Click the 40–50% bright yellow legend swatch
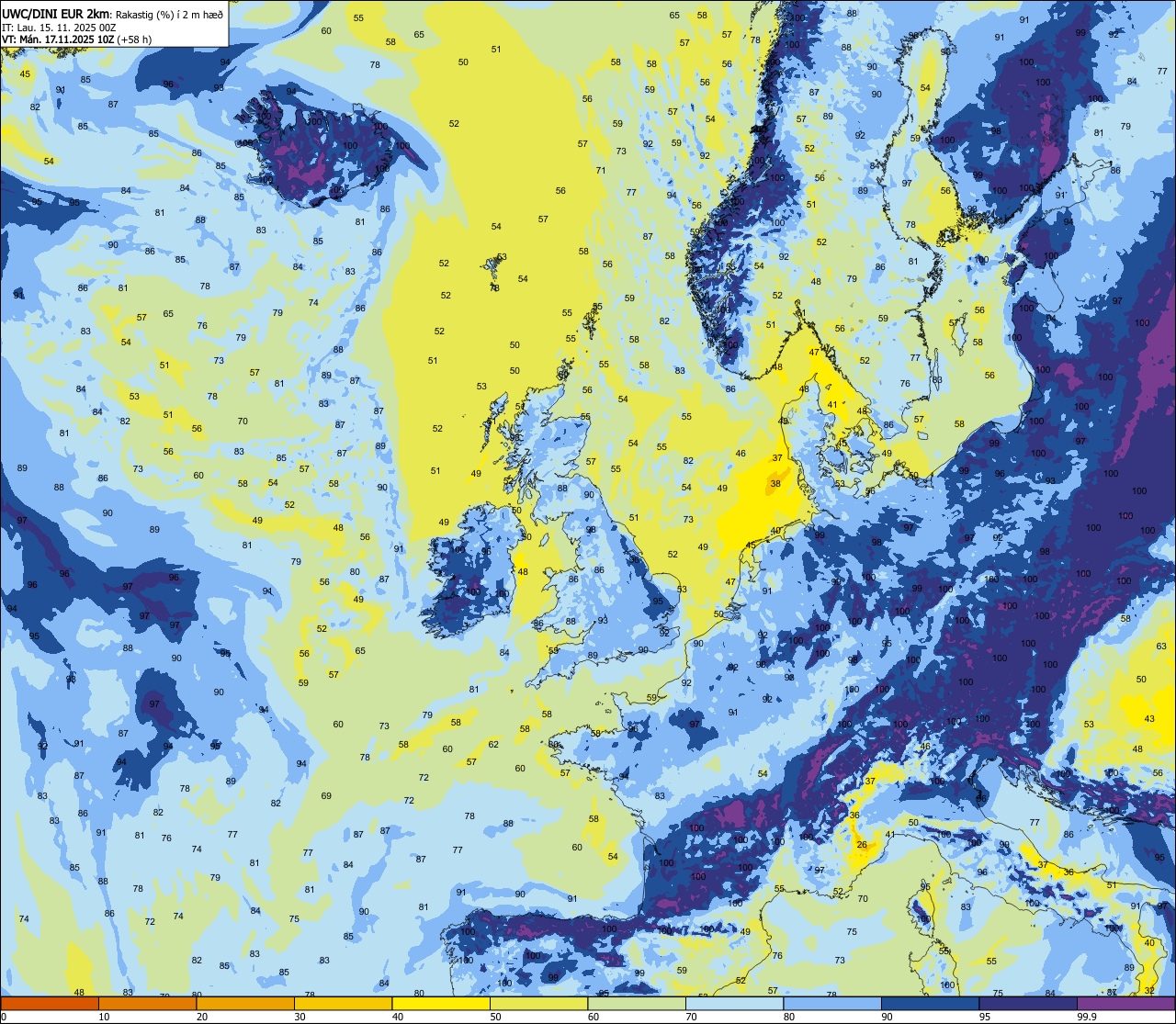This screenshot has width=1176, height=1024. pyautogui.click(x=441, y=1004)
